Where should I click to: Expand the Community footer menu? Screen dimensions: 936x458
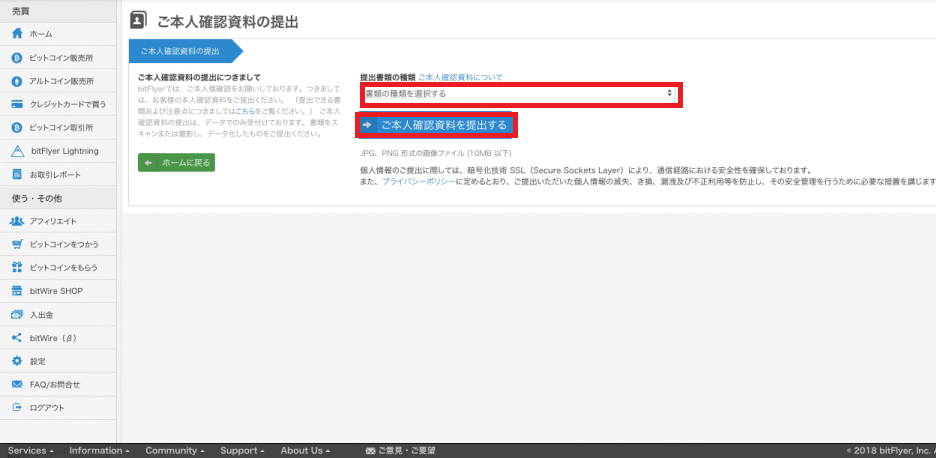pos(175,451)
